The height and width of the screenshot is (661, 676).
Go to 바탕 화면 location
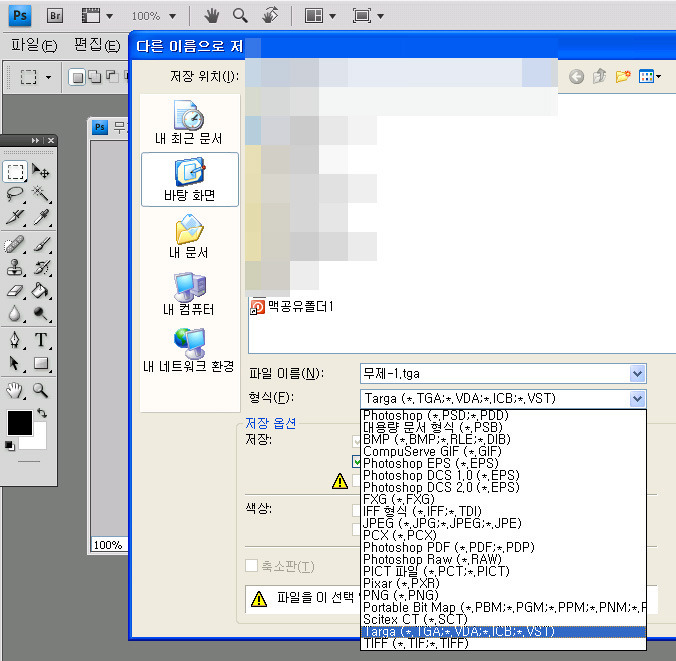(190, 179)
